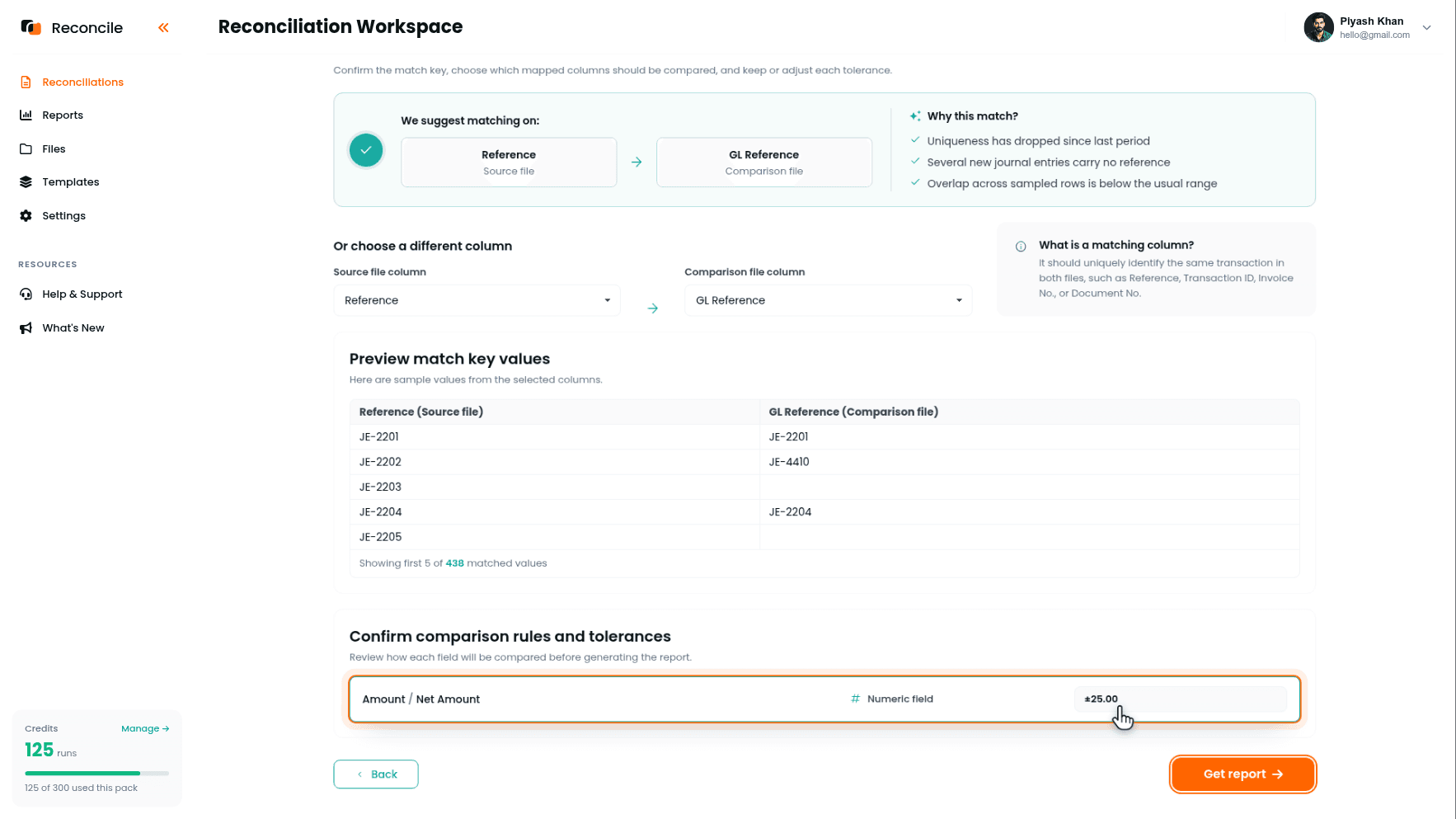Screen dimensions: 1456x819
Task: Open Settings gear icon in sidebar
Action: (x=26, y=216)
